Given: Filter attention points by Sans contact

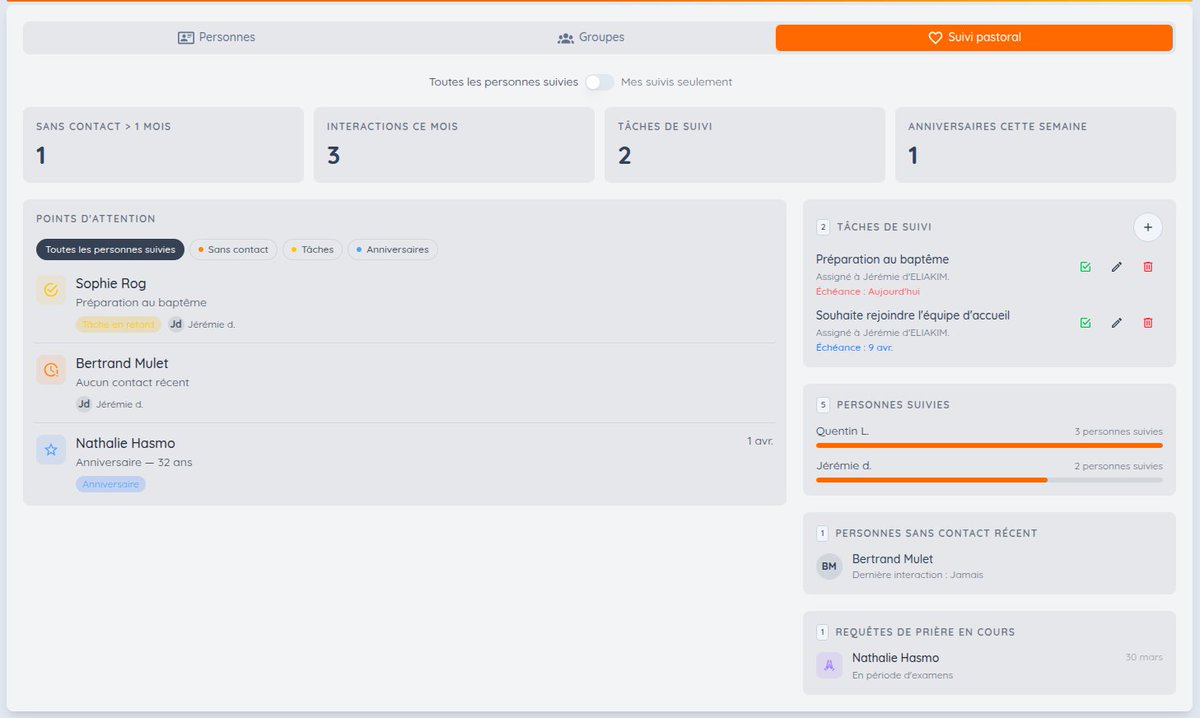Looking at the screenshot, I should pos(233,250).
